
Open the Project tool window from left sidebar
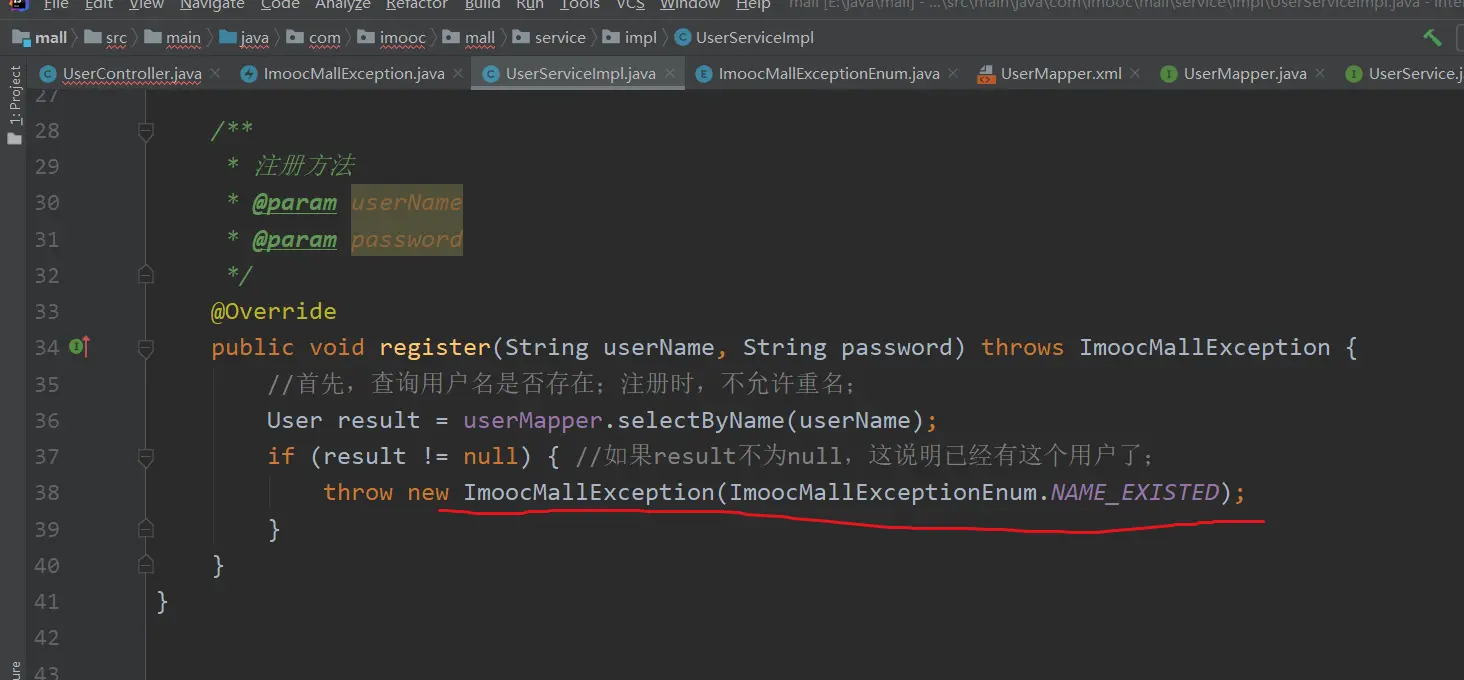click(x=14, y=106)
